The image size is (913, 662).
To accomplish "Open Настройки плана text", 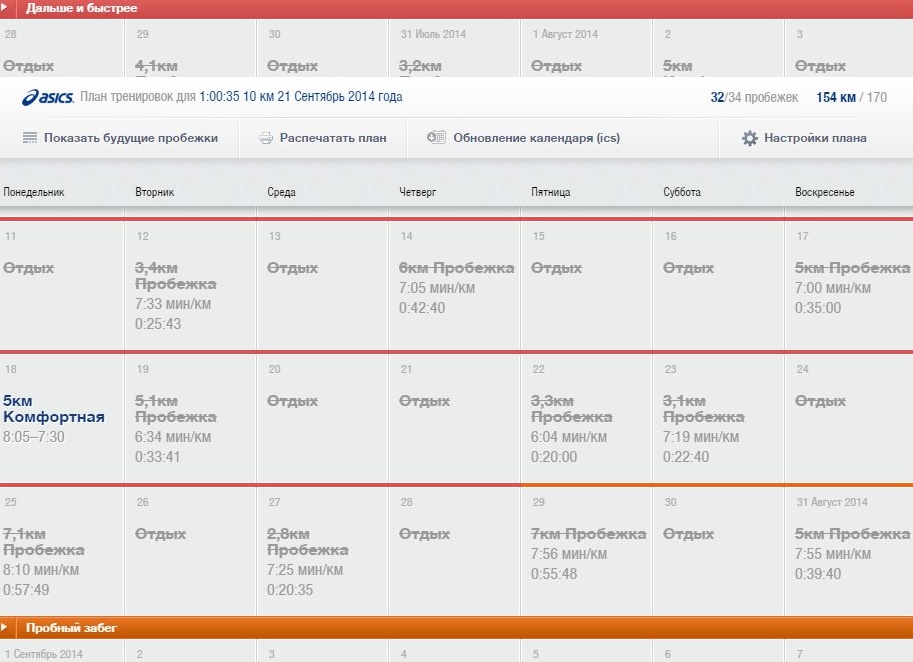I will (815, 138).
